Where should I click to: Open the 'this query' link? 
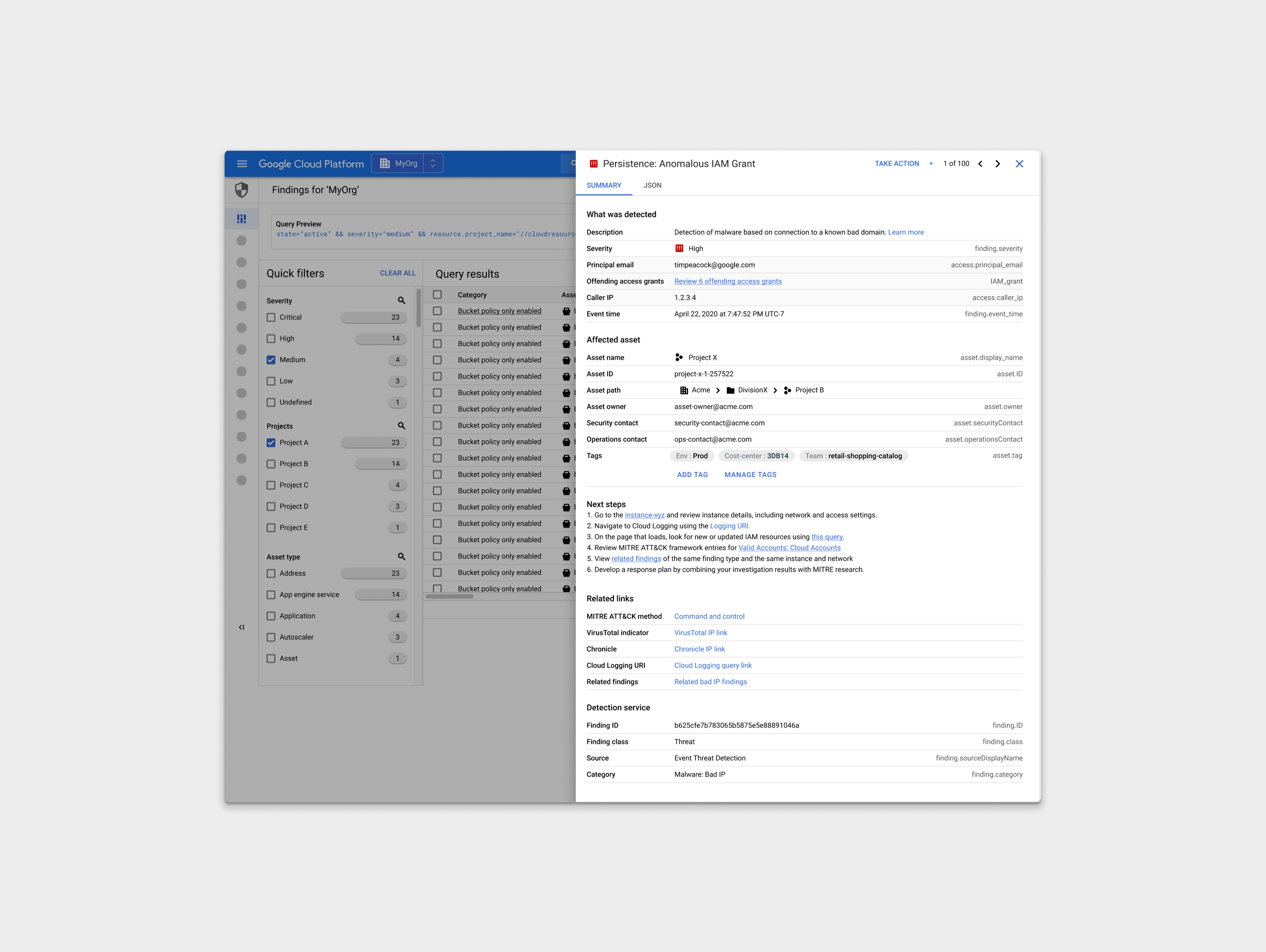[x=828, y=537]
